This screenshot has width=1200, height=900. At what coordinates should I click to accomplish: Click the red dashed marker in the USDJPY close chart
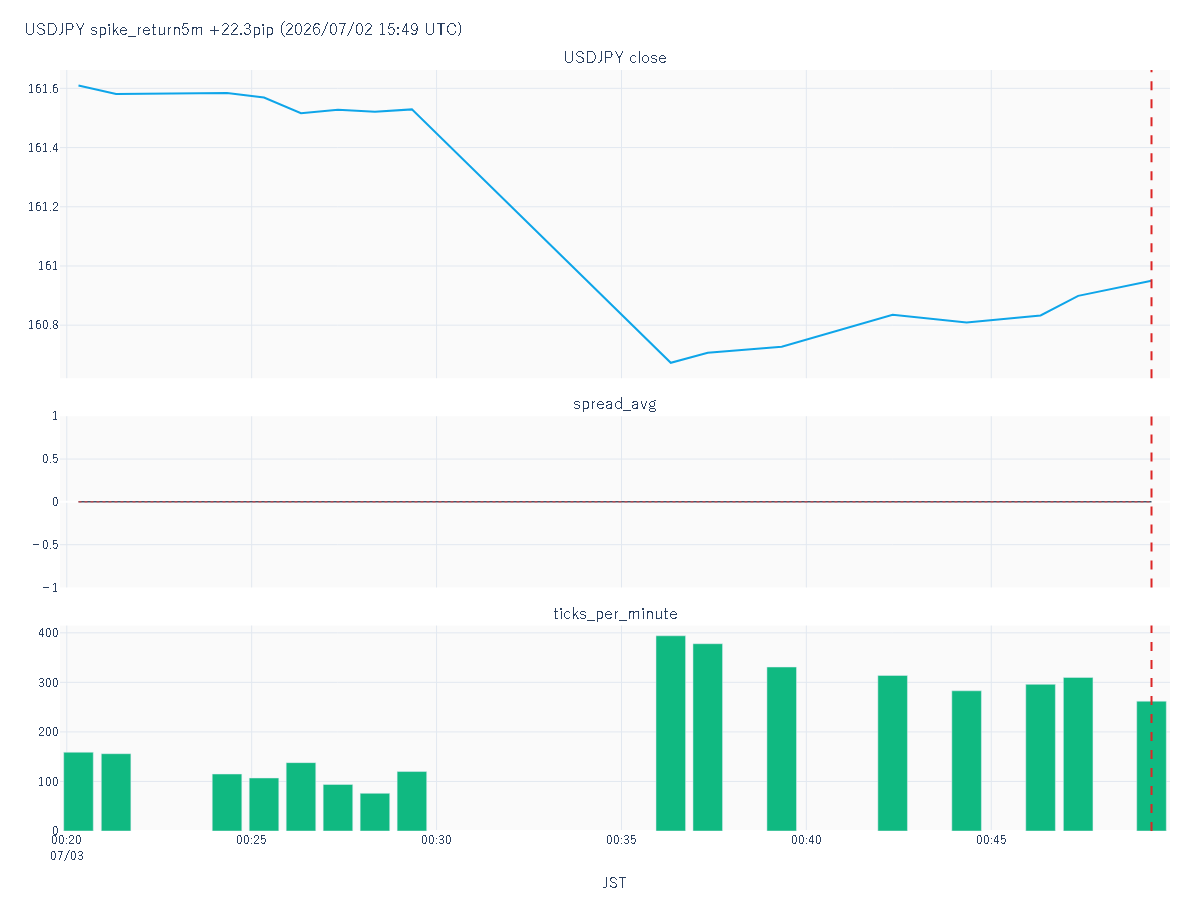tap(1151, 224)
